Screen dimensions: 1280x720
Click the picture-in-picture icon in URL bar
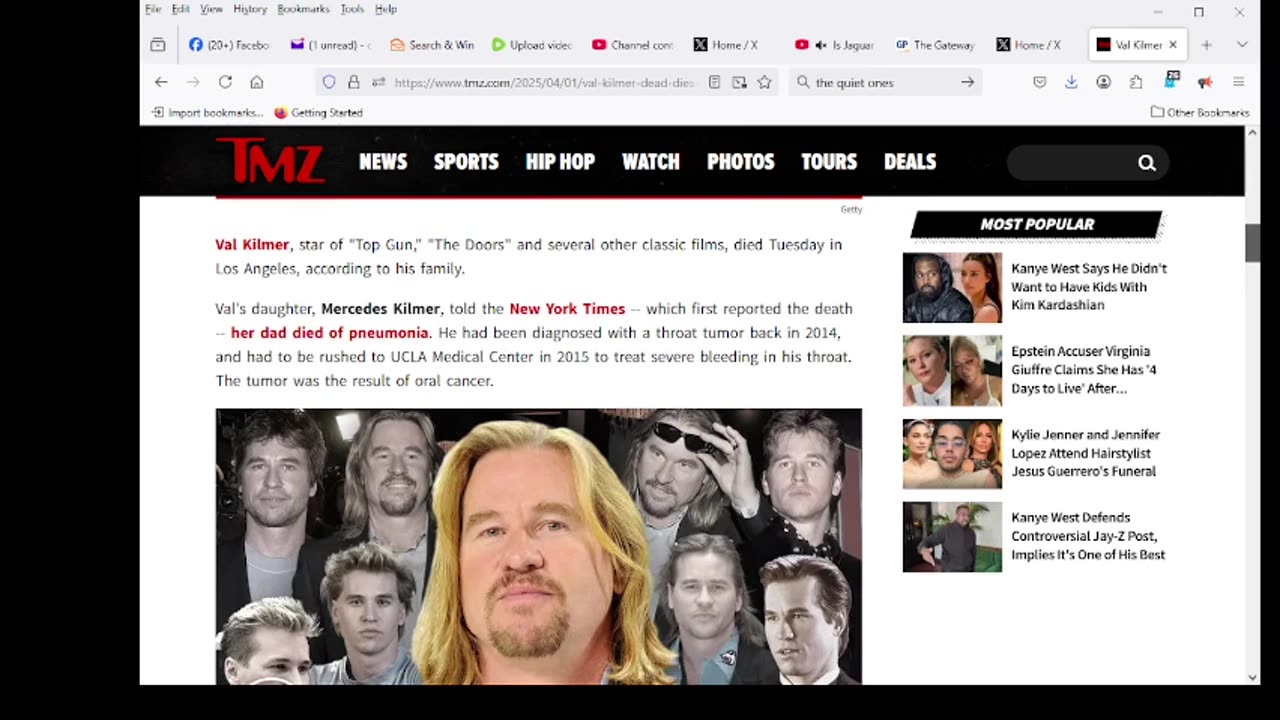pos(739,82)
